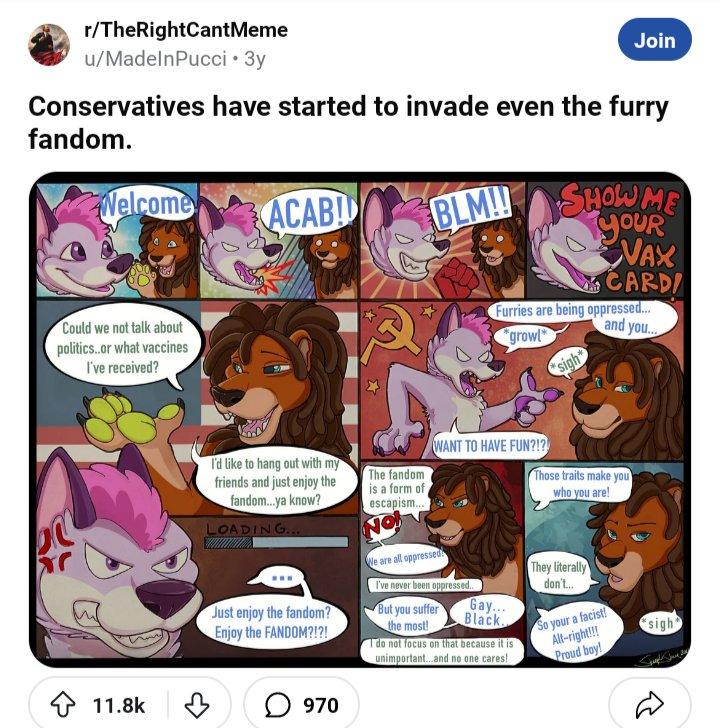Click the 970 comments count
This screenshot has width=720, height=728.
coord(320,705)
